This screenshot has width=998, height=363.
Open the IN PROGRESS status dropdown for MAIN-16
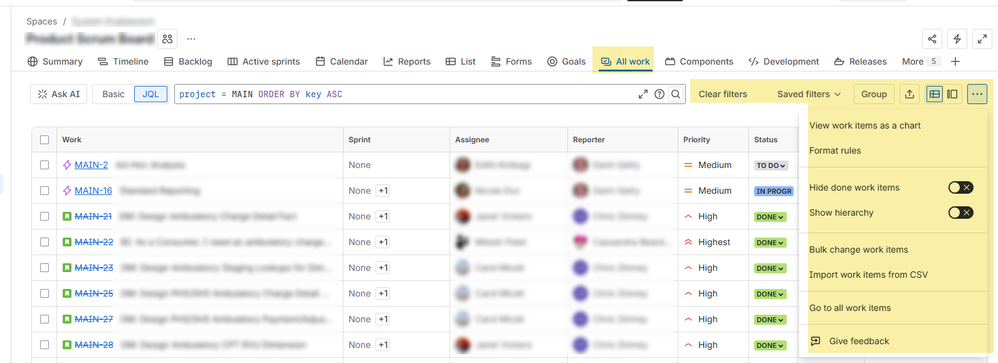coord(773,191)
